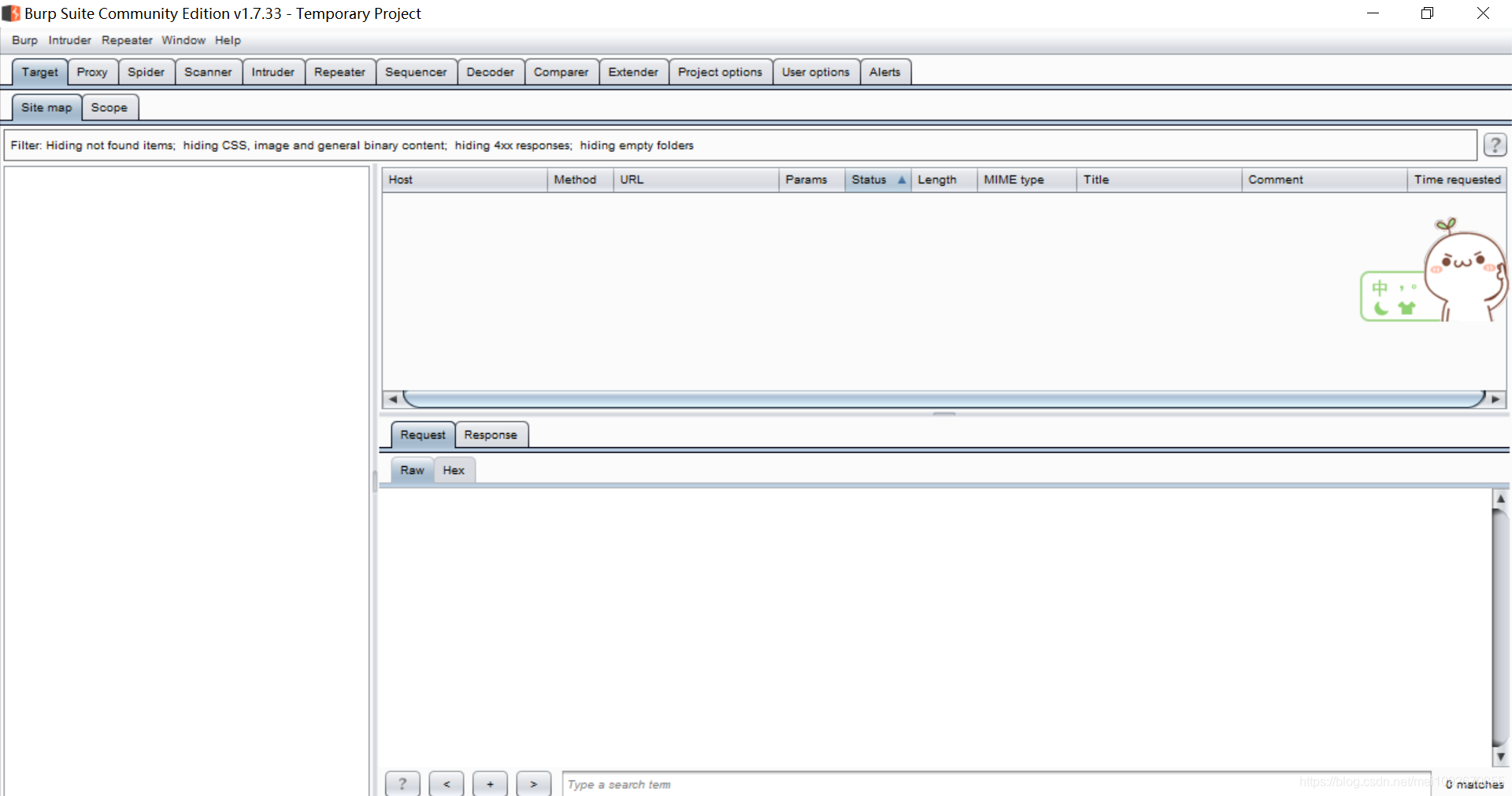The height and width of the screenshot is (796, 1512).
Task: Open the Repeater menu
Action: (127, 40)
